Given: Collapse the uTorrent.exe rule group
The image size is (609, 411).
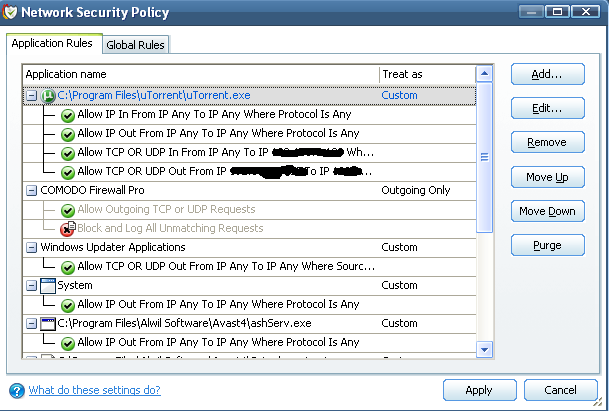Looking at the screenshot, I should (31, 96).
